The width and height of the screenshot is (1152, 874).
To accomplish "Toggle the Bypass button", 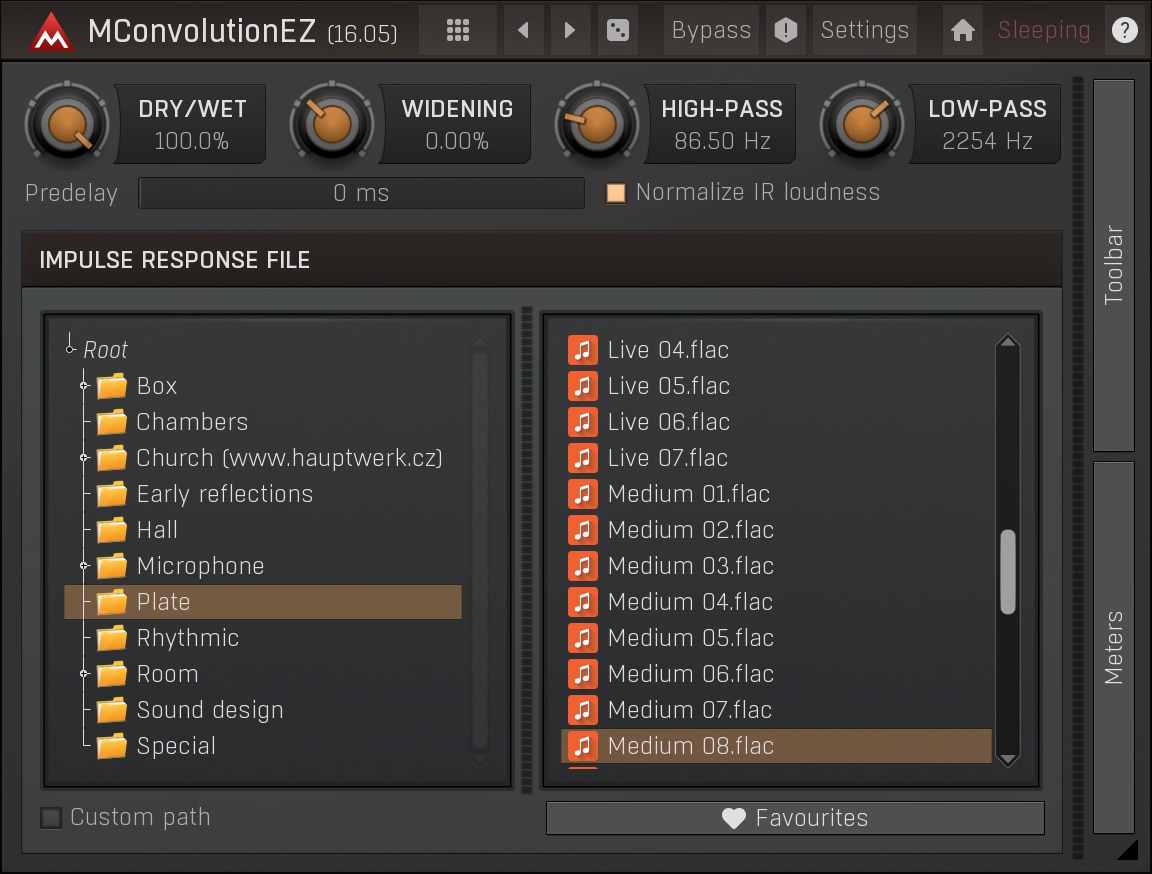I will [711, 30].
